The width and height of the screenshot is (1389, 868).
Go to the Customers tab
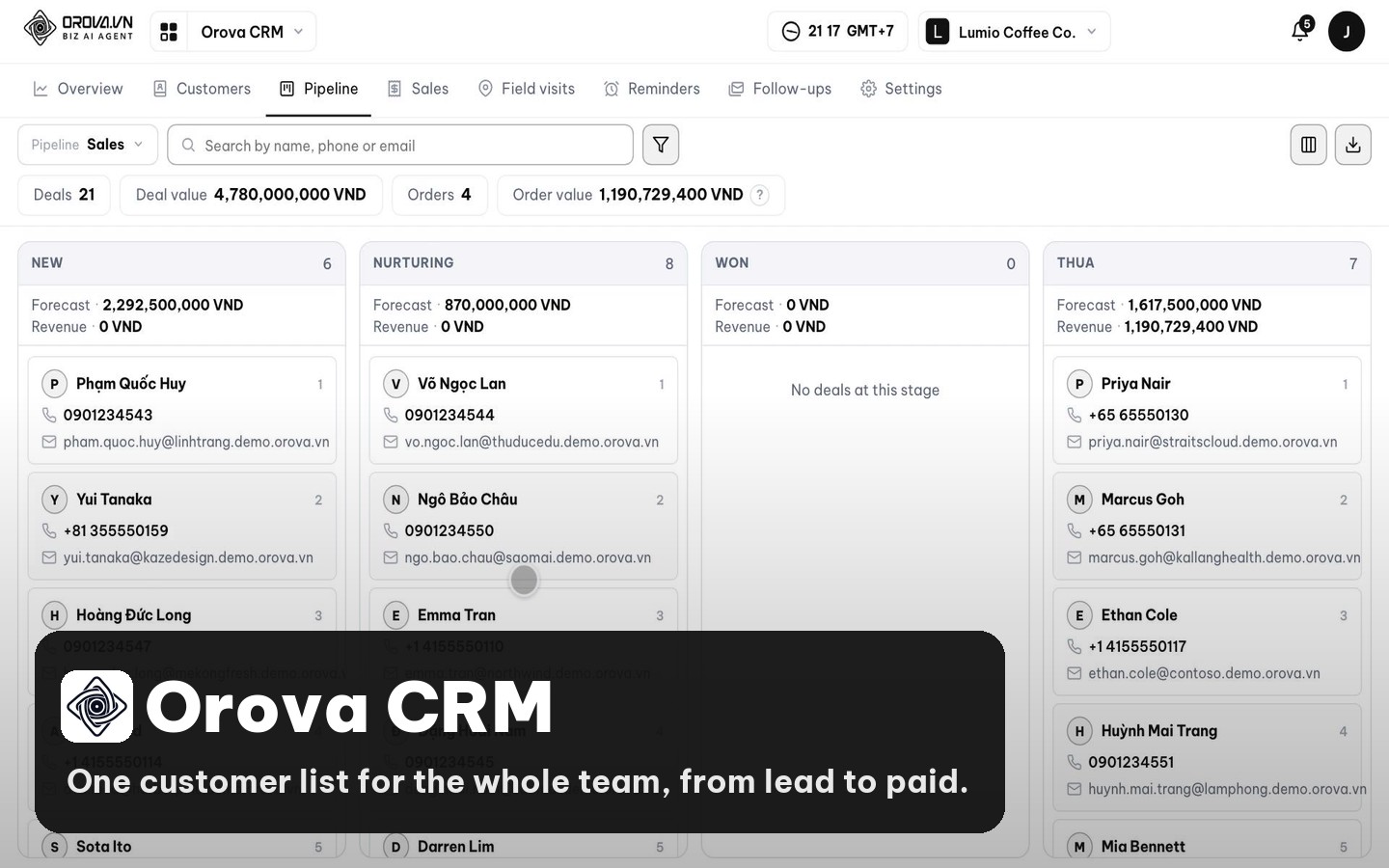coord(202,89)
